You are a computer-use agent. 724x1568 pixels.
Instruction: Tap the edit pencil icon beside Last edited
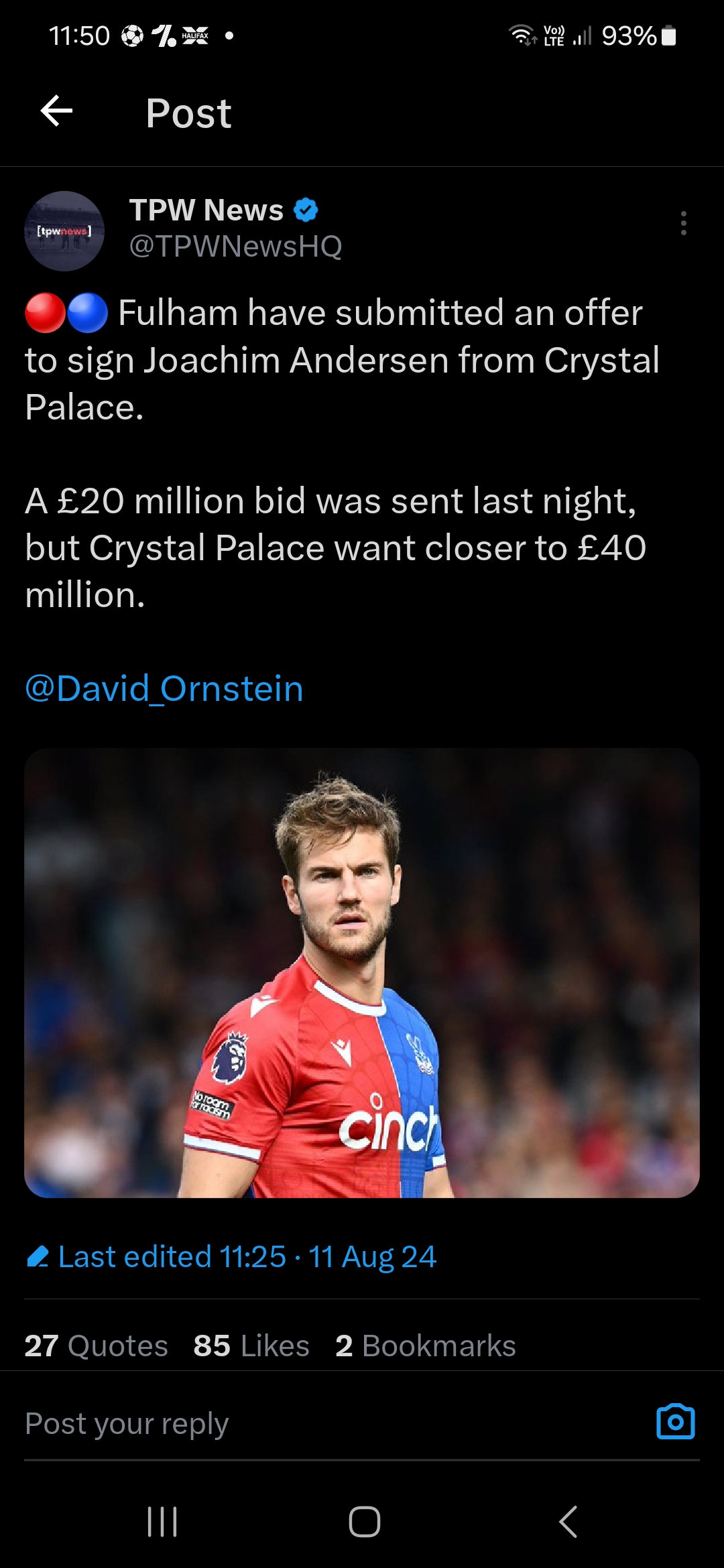[38, 1256]
